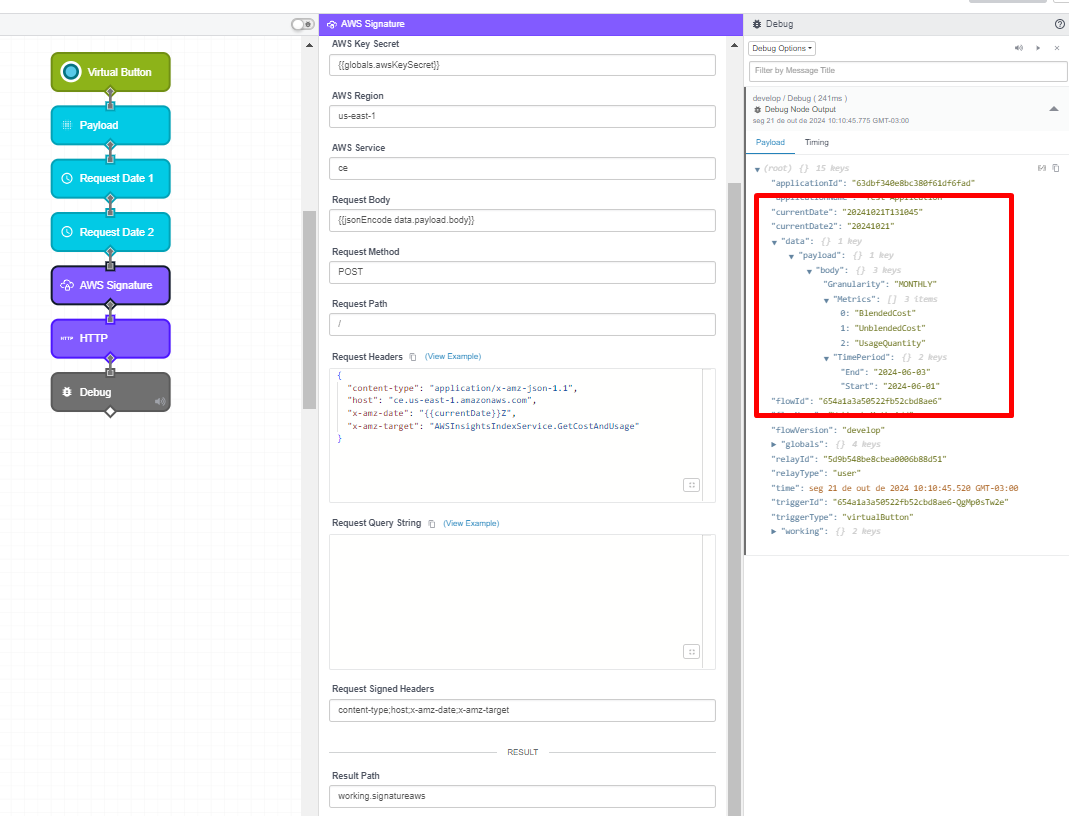
Task: Expand the Request Query String editor fullscreen
Action: point(691,652)
